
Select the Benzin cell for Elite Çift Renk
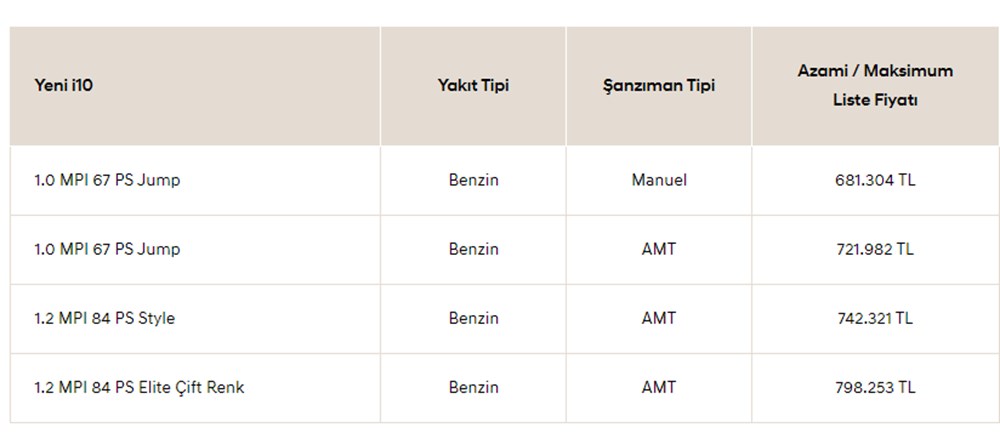pyautogui.click(x=473, y=387)
